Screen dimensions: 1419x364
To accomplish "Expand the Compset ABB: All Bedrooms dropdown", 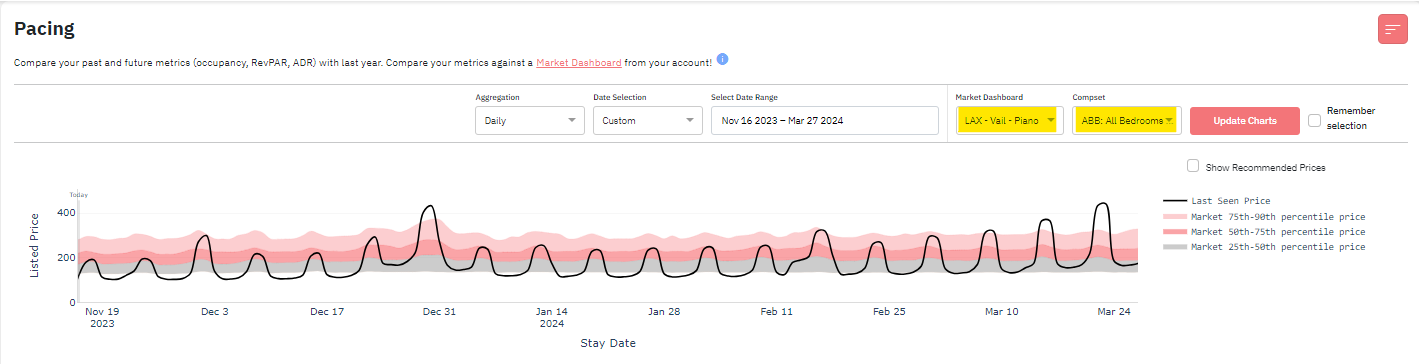I will [1127, 120].
